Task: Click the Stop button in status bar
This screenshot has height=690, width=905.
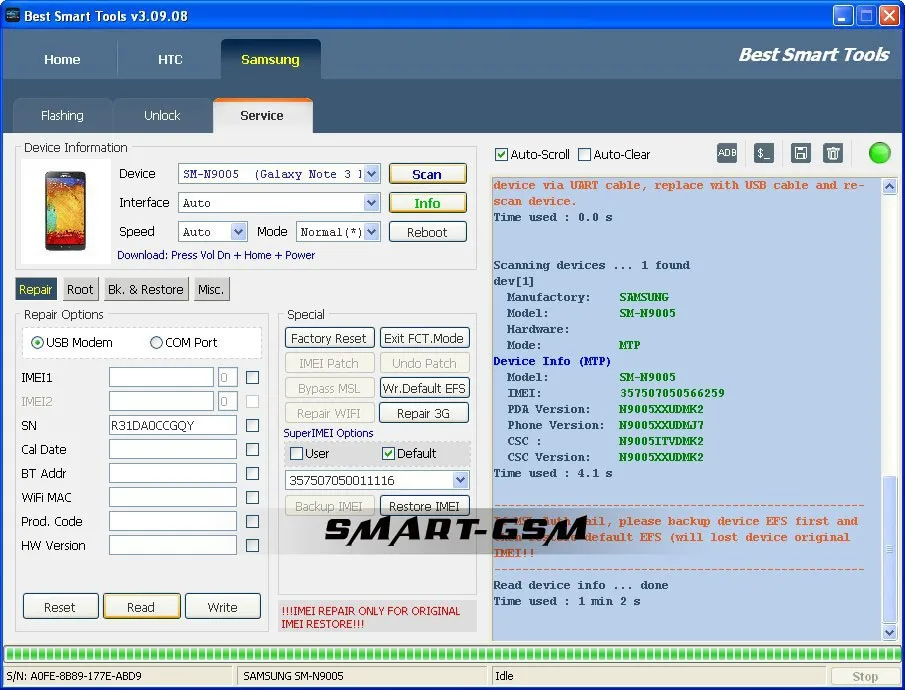Action: click(x=865, y=676)
